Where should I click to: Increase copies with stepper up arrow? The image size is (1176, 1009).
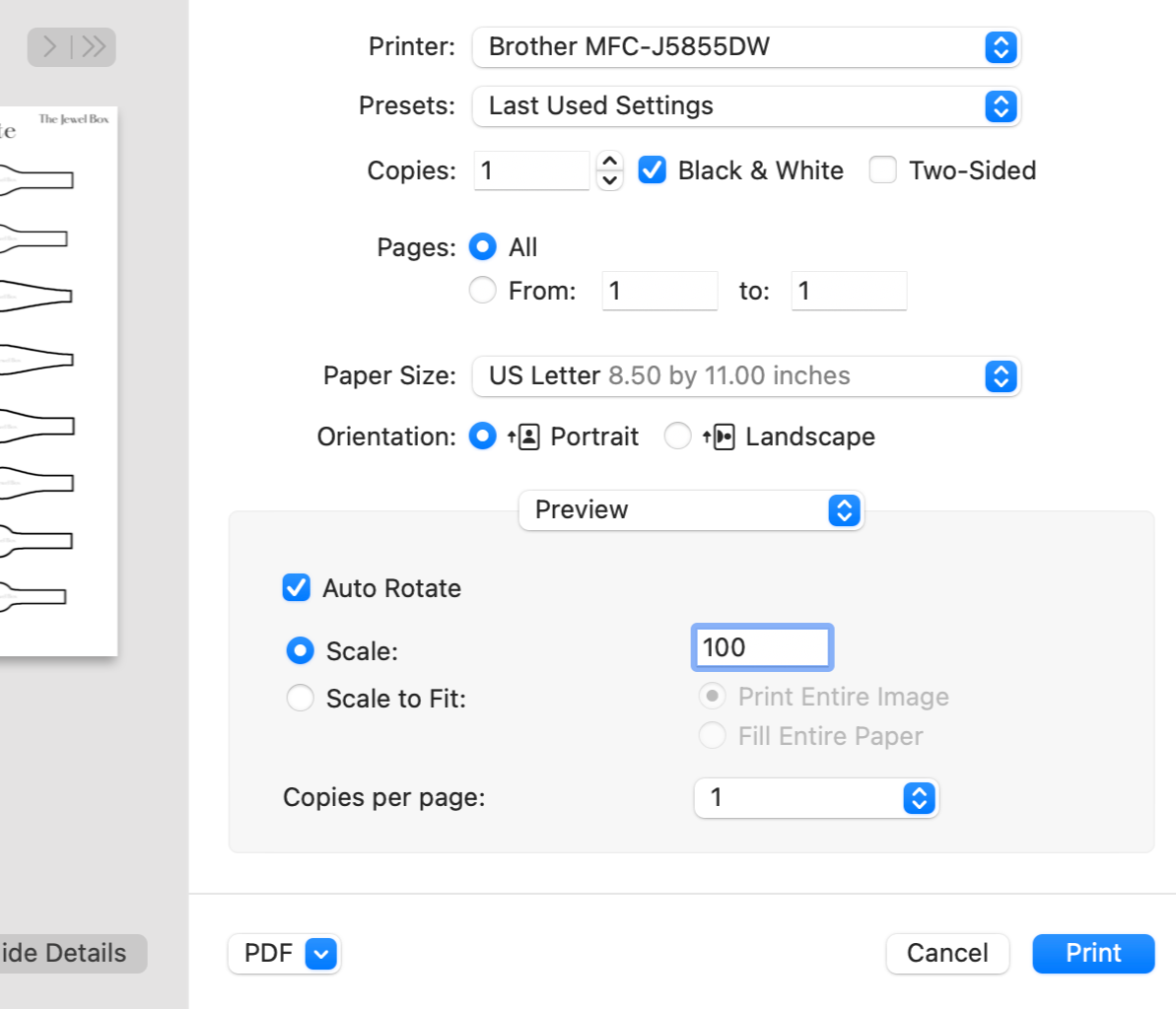tap(610, 161)
